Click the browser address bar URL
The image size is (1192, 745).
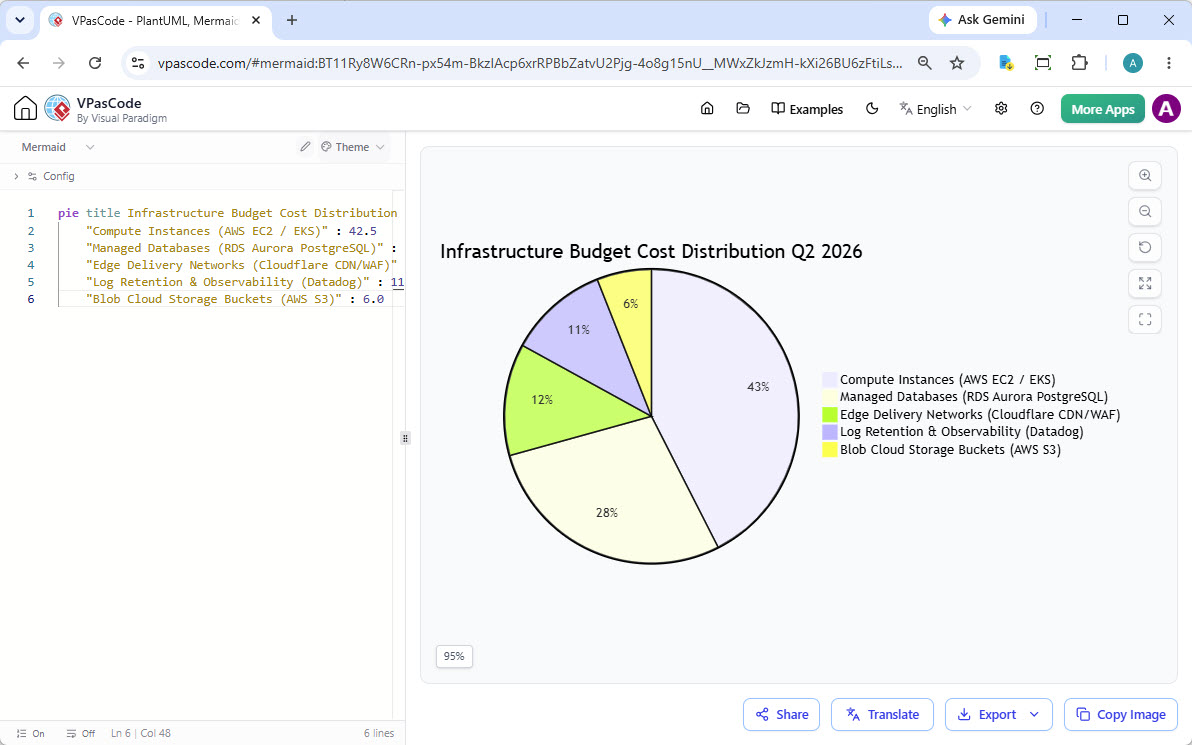tap(530, 63)
